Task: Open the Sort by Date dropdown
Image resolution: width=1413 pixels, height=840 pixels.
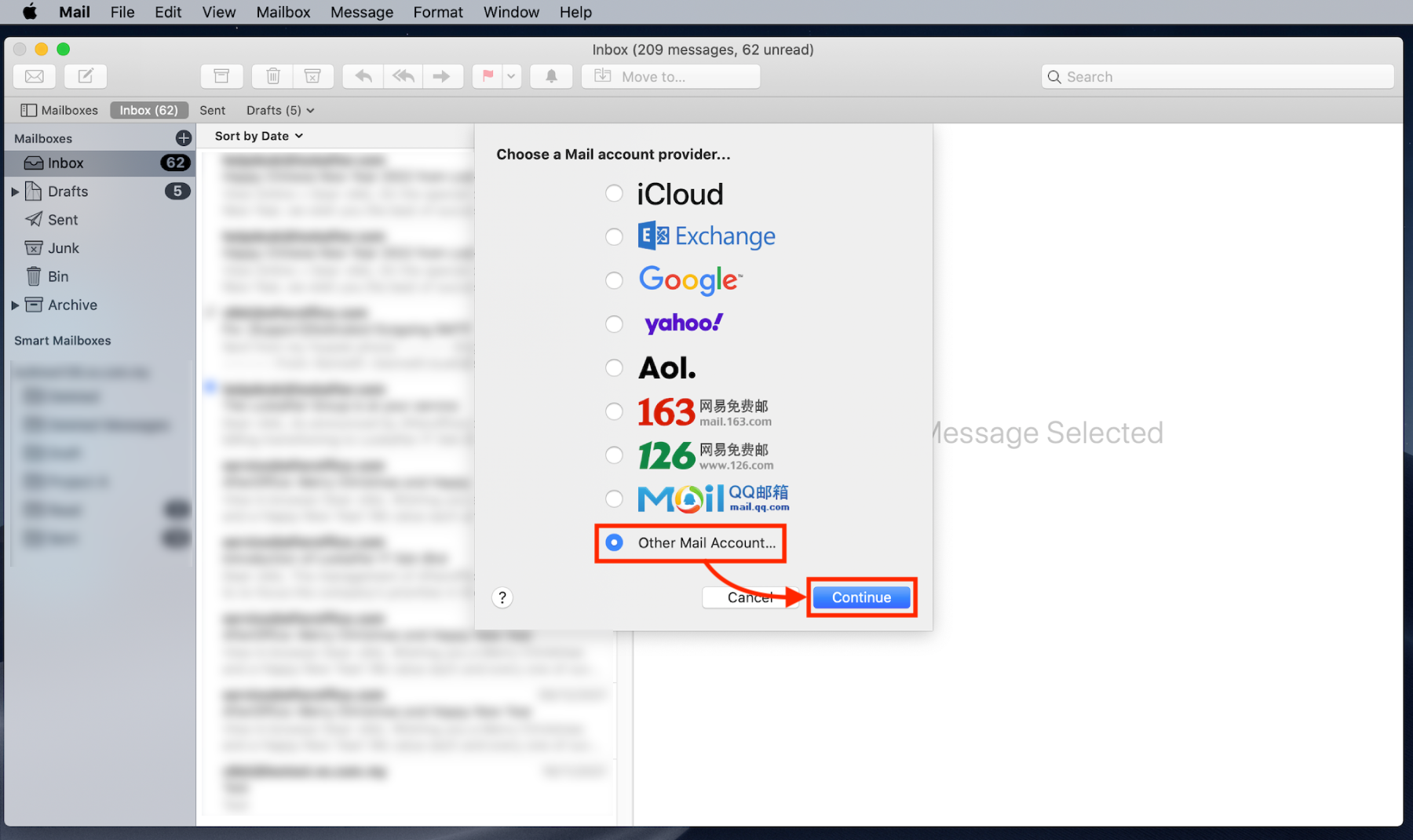Action: pos(258,136)
